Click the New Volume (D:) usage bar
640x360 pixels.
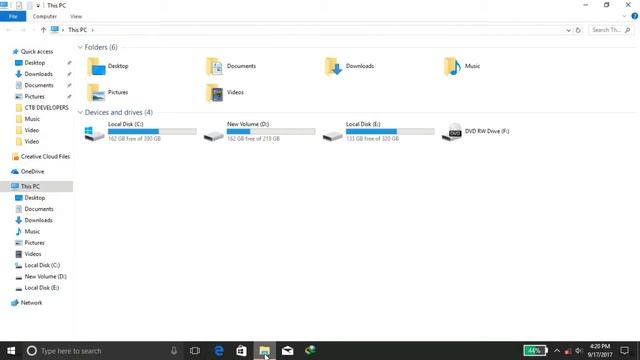(x=271, y=131)
